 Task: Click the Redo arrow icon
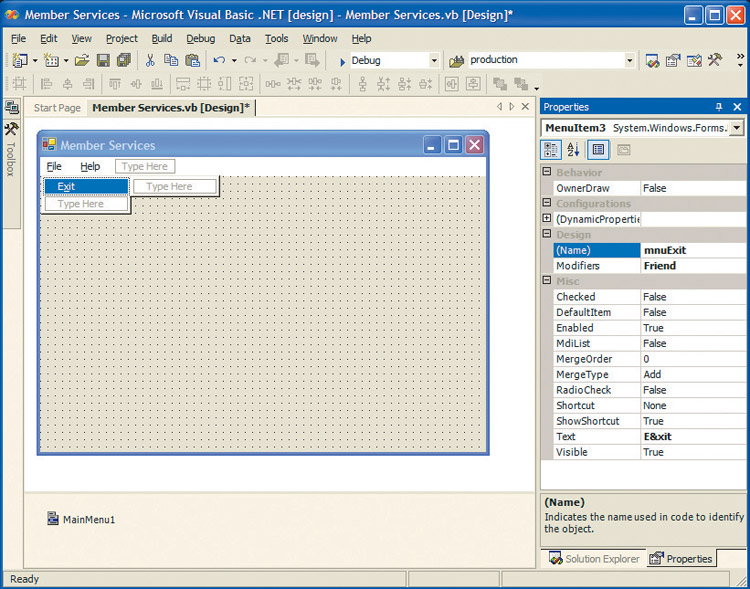pos(250,60)
